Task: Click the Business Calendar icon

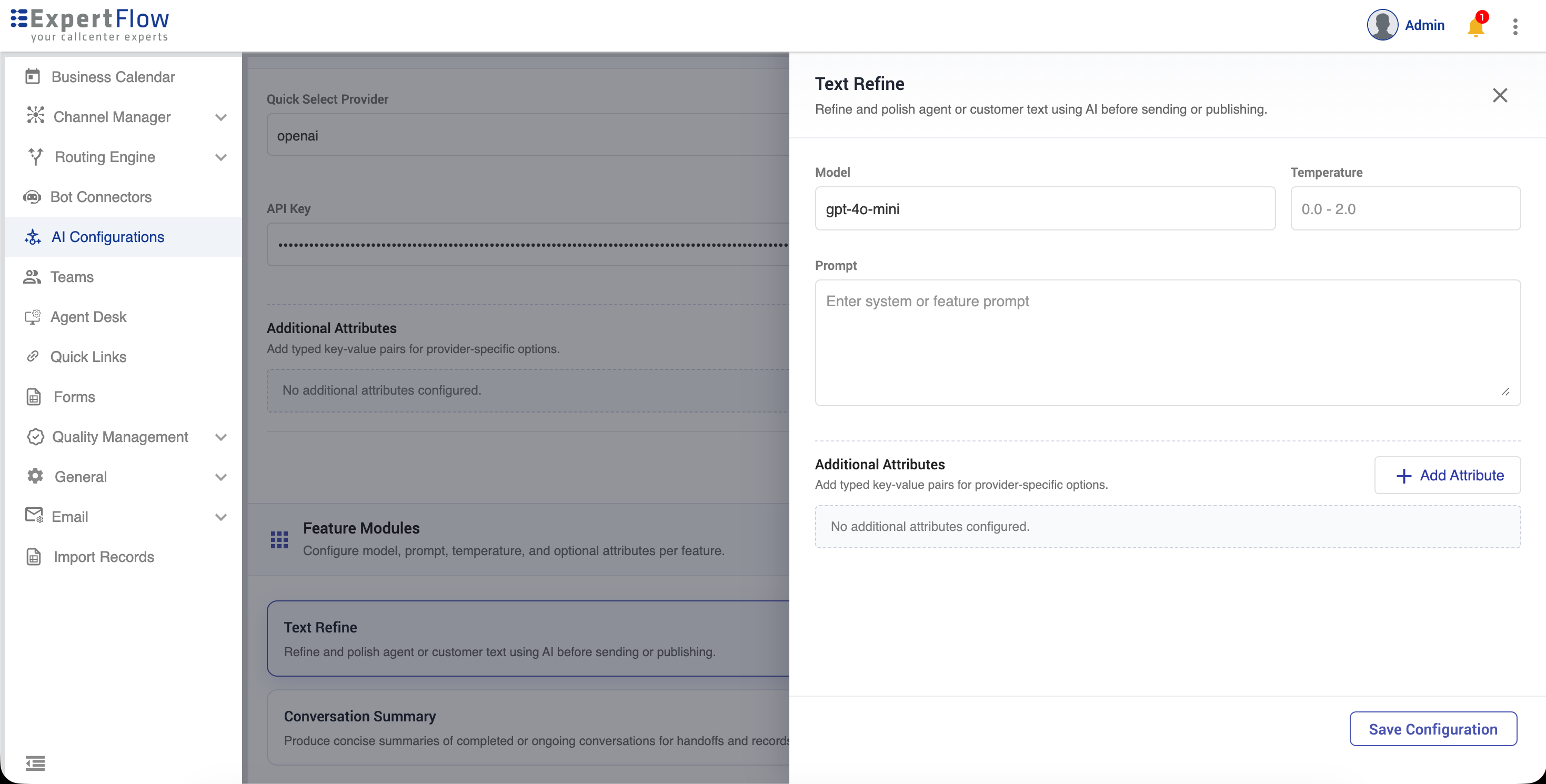Action: point(33,76)
